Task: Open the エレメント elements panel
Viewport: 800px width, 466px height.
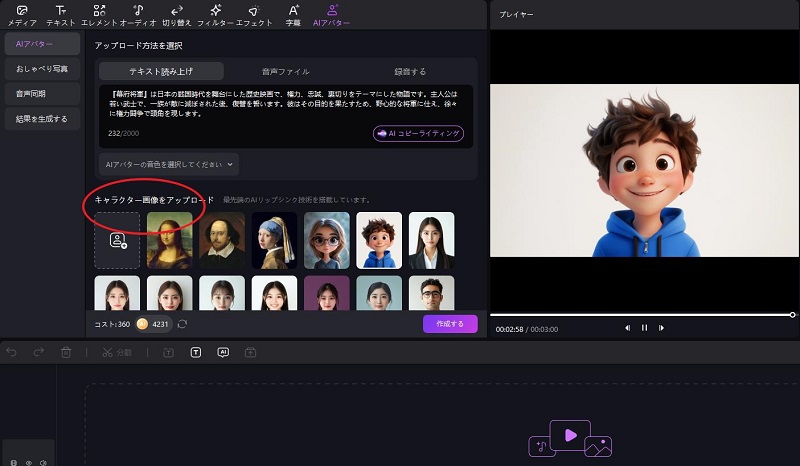Action: tap(99, 16)
